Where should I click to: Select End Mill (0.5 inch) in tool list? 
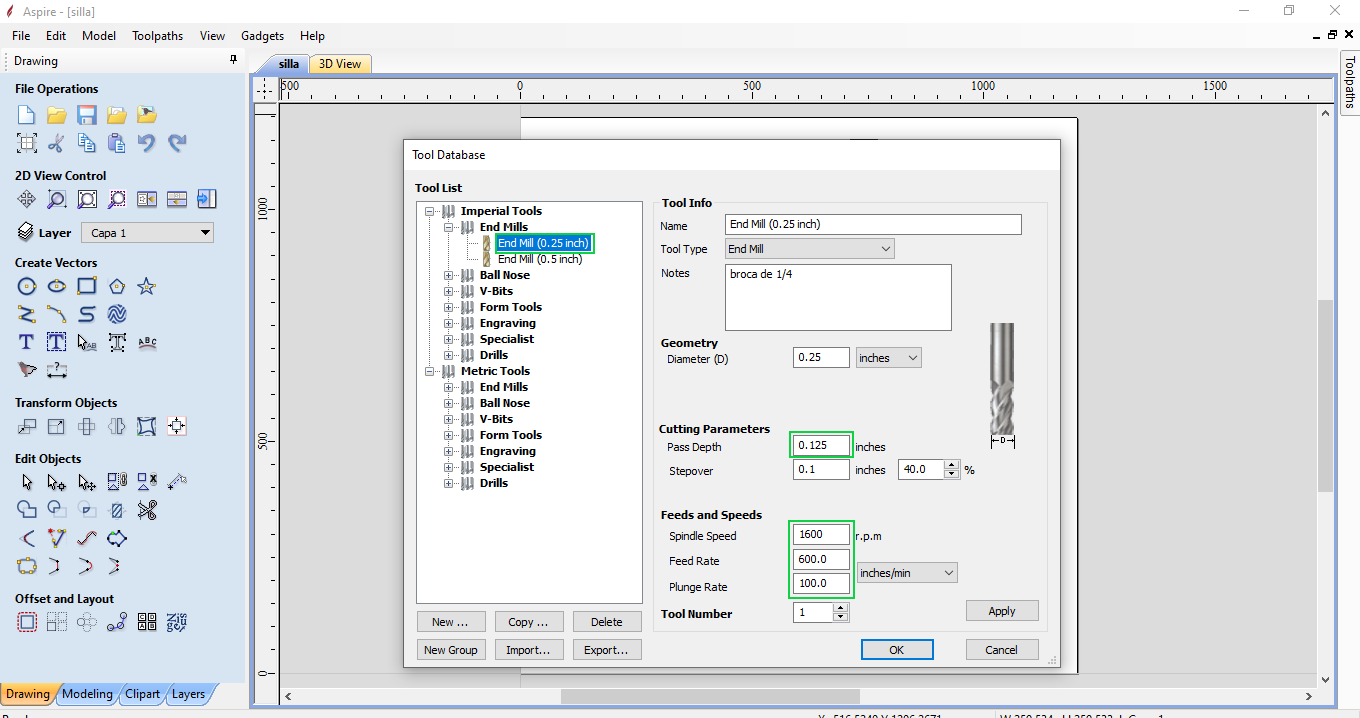(540, 259)
